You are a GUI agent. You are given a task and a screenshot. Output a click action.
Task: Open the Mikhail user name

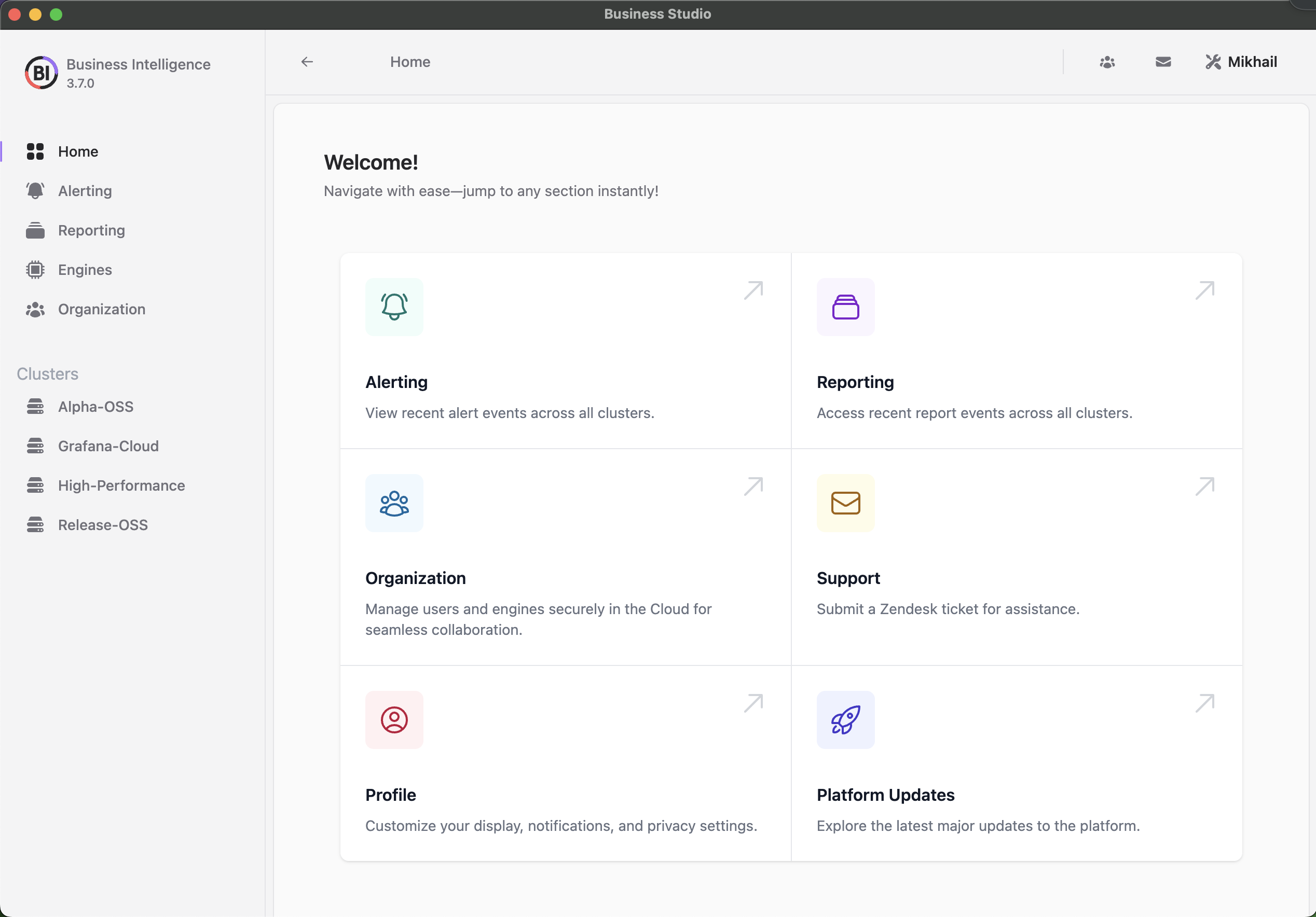(1252, 62)
